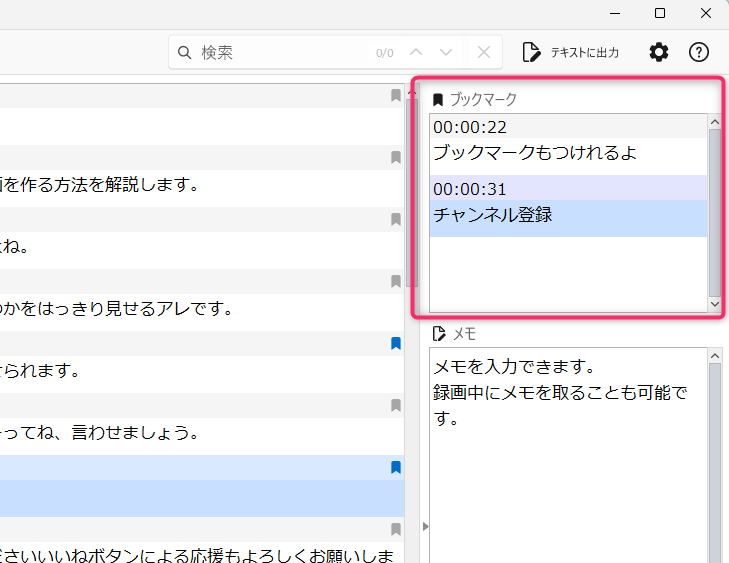729x563 pixels.
Task: Focus the 検索 search input field
Action: pos(280,52)
